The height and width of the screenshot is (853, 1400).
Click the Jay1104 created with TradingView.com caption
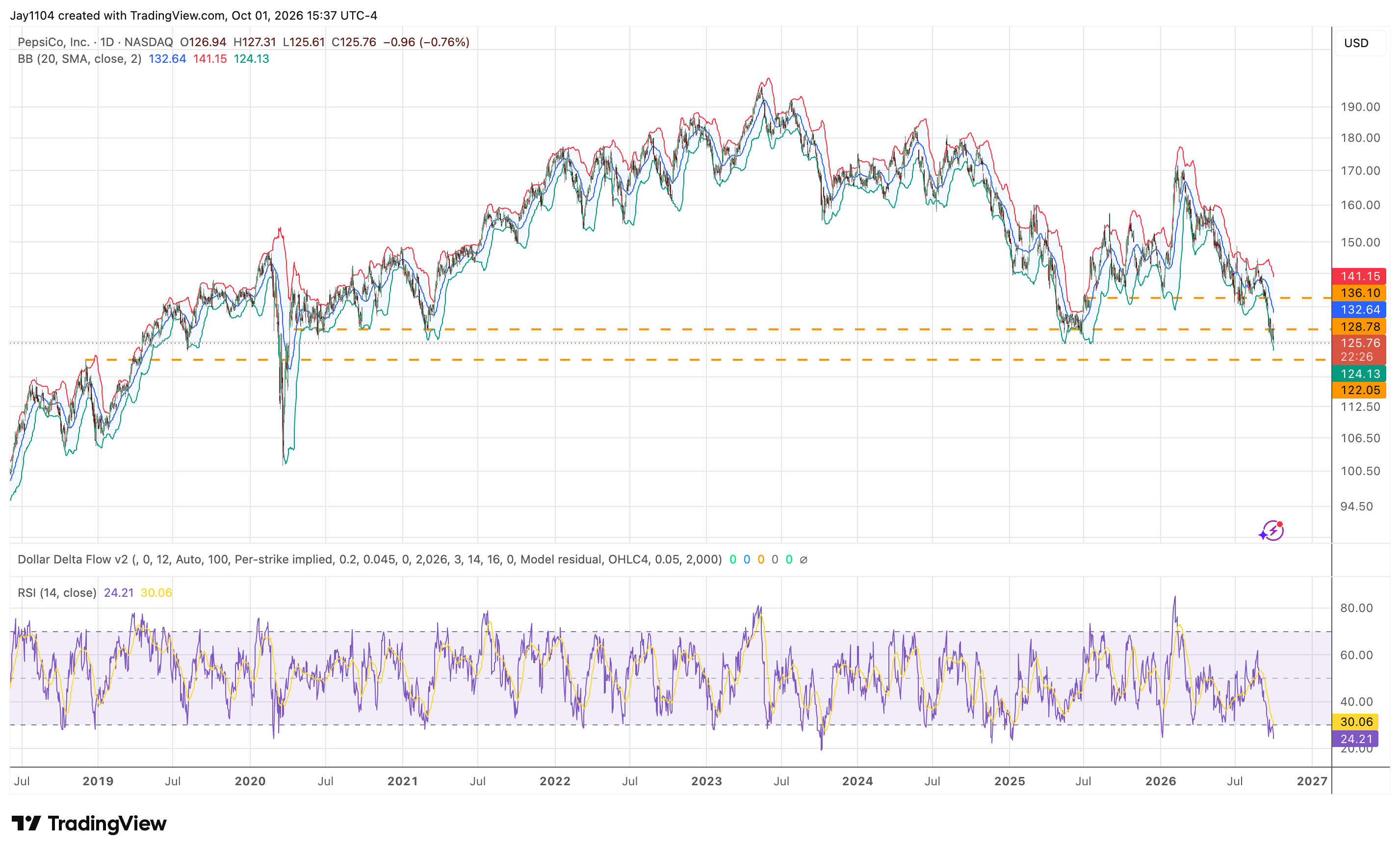[193, 15]
